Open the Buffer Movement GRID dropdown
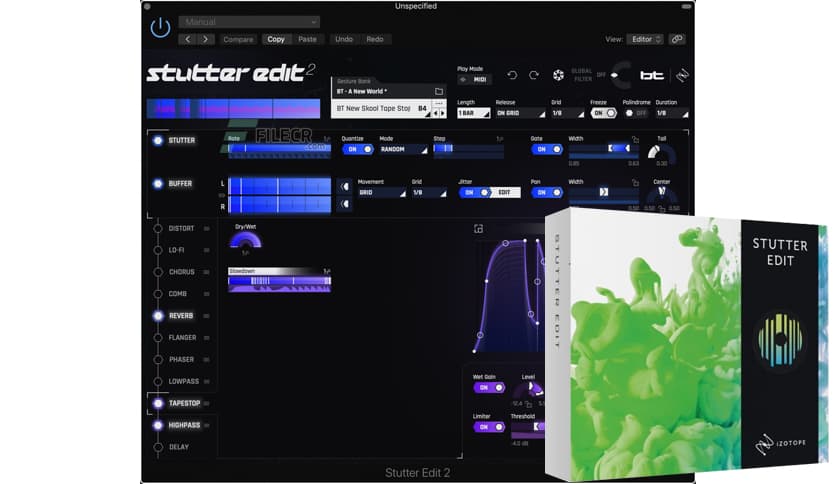Image resolution: width=836 pixels, height=484 pixels. point(382,192)
